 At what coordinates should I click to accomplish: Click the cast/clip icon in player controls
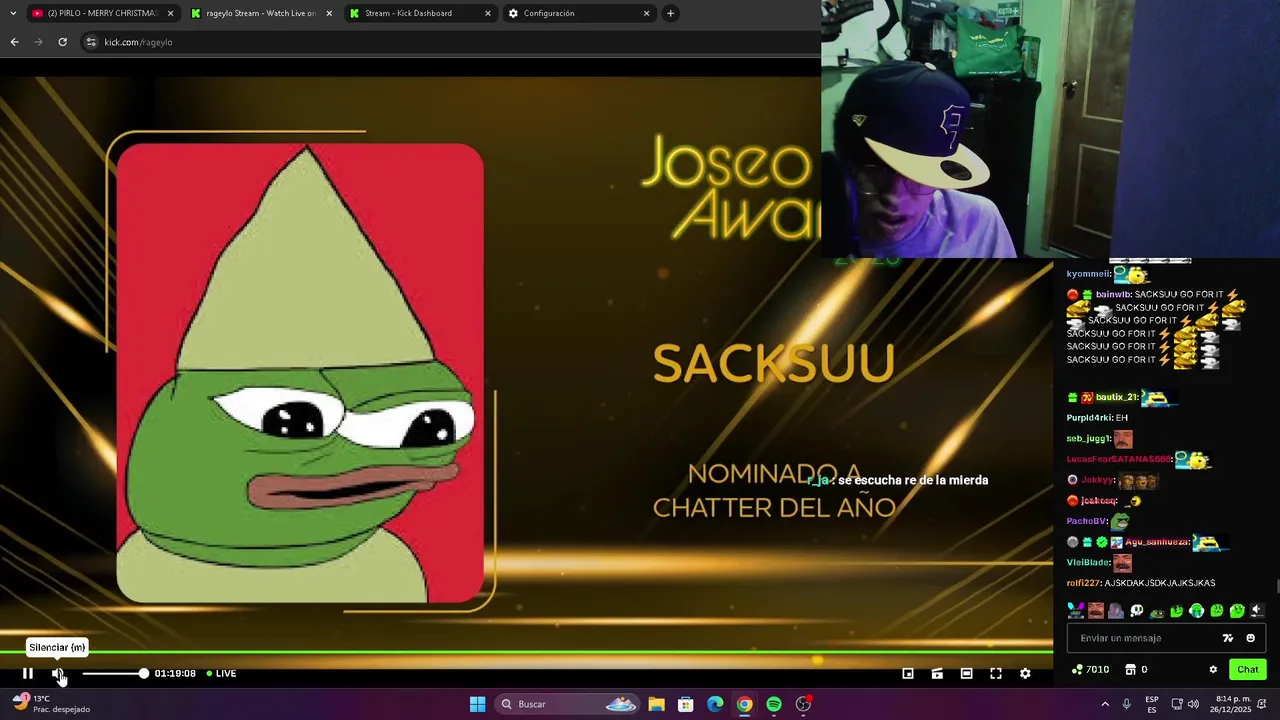pyautogui.click(x=937, y=674)
